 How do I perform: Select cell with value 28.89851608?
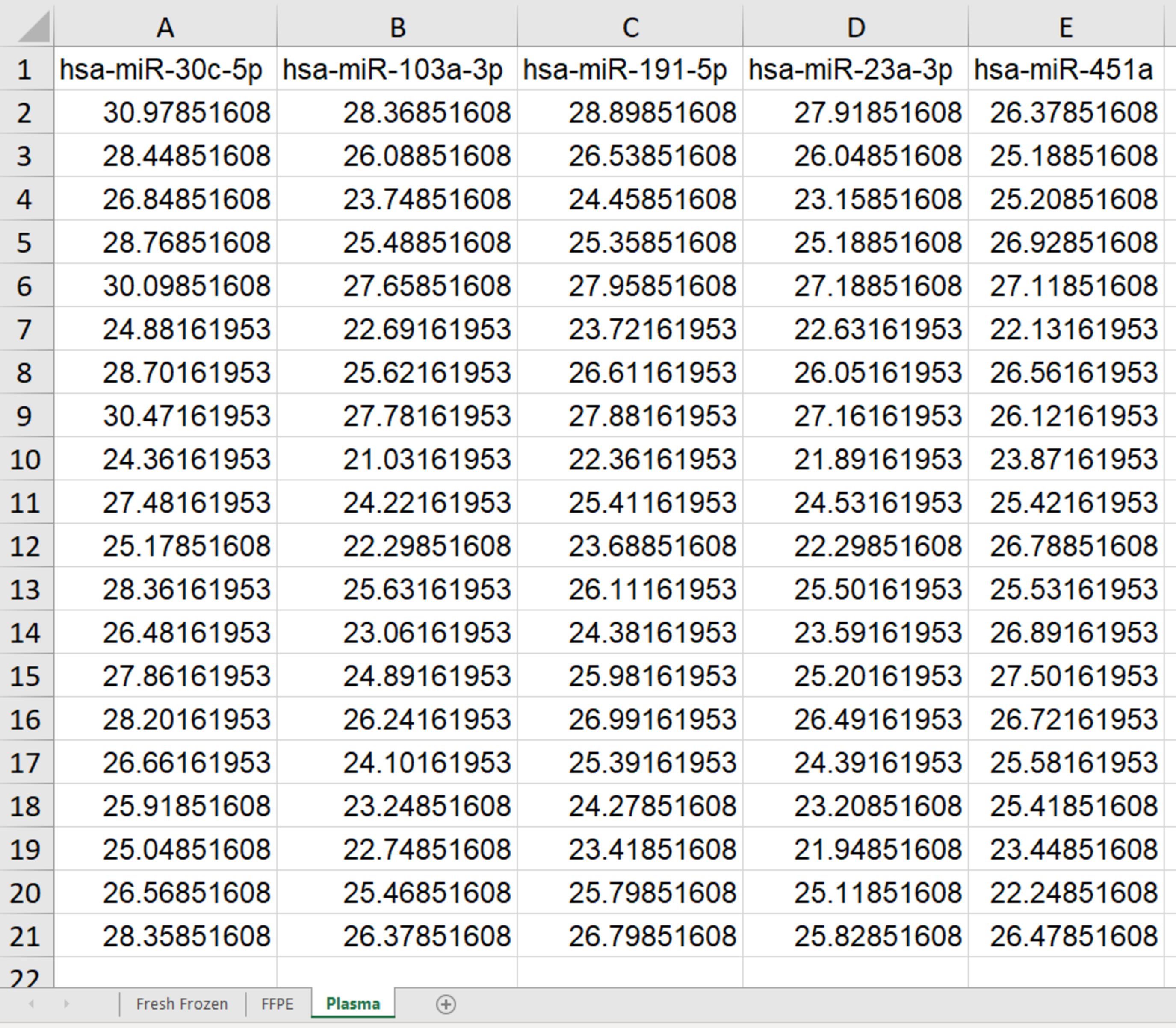click(630, 112)
